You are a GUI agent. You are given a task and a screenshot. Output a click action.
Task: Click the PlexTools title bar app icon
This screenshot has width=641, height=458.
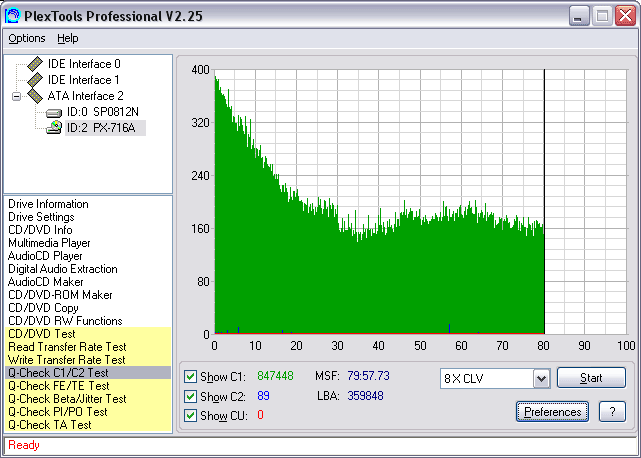(x=12, y=16)
